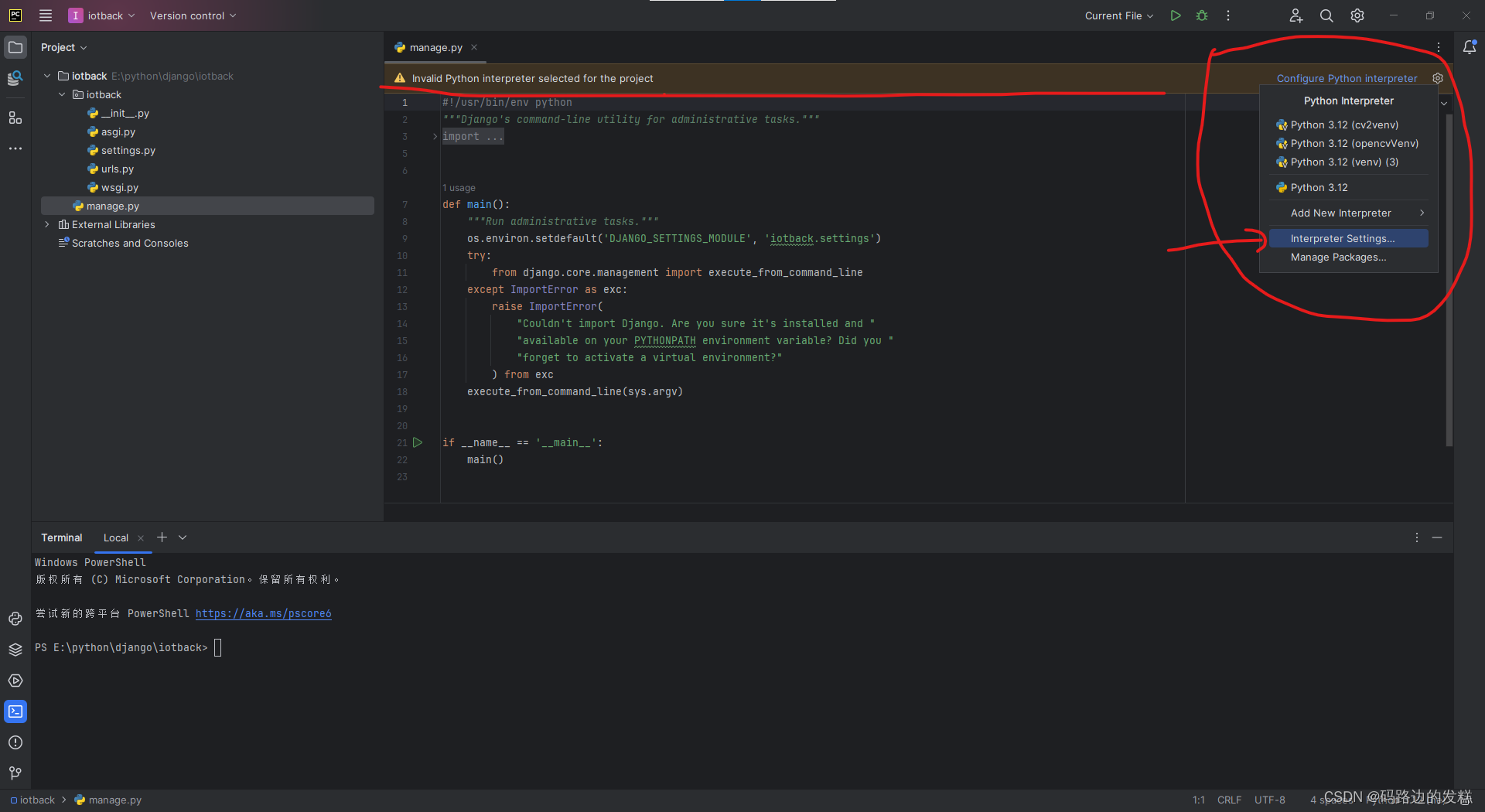Open the PowerShell link aka.ms/pscore6
The width and height of the screenshot is (1485, 812).
coord(263,613)
